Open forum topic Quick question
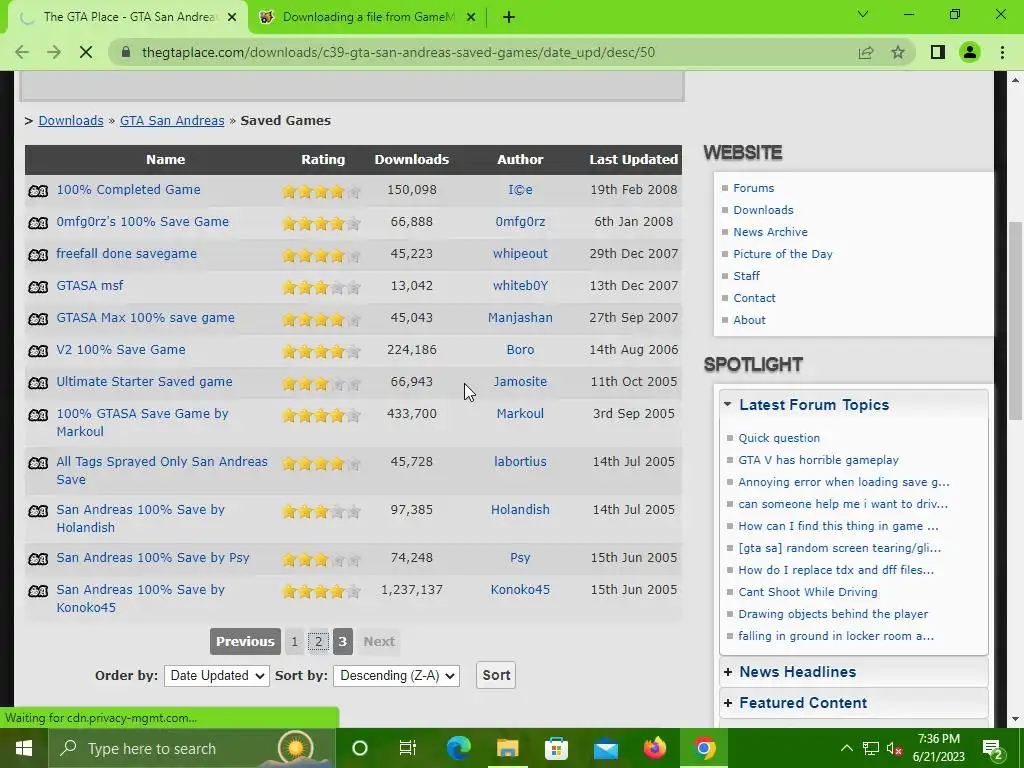Screen dimensions: 1024x768 779,438
